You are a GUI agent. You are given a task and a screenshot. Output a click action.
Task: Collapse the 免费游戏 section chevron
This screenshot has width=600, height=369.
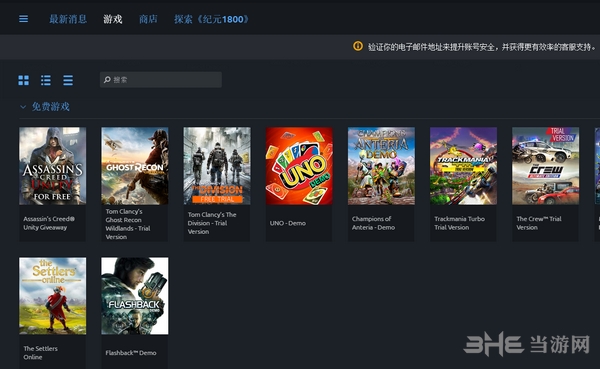coord(23,107)
